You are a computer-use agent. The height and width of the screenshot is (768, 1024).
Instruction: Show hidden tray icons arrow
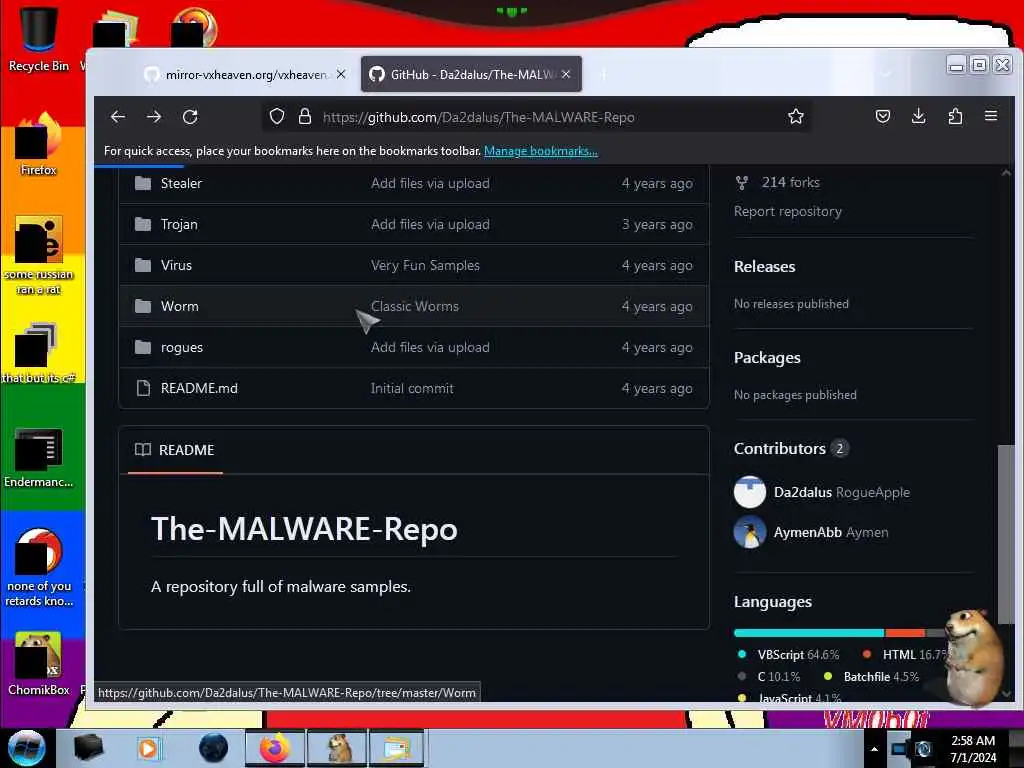click(x=874, y=749)
